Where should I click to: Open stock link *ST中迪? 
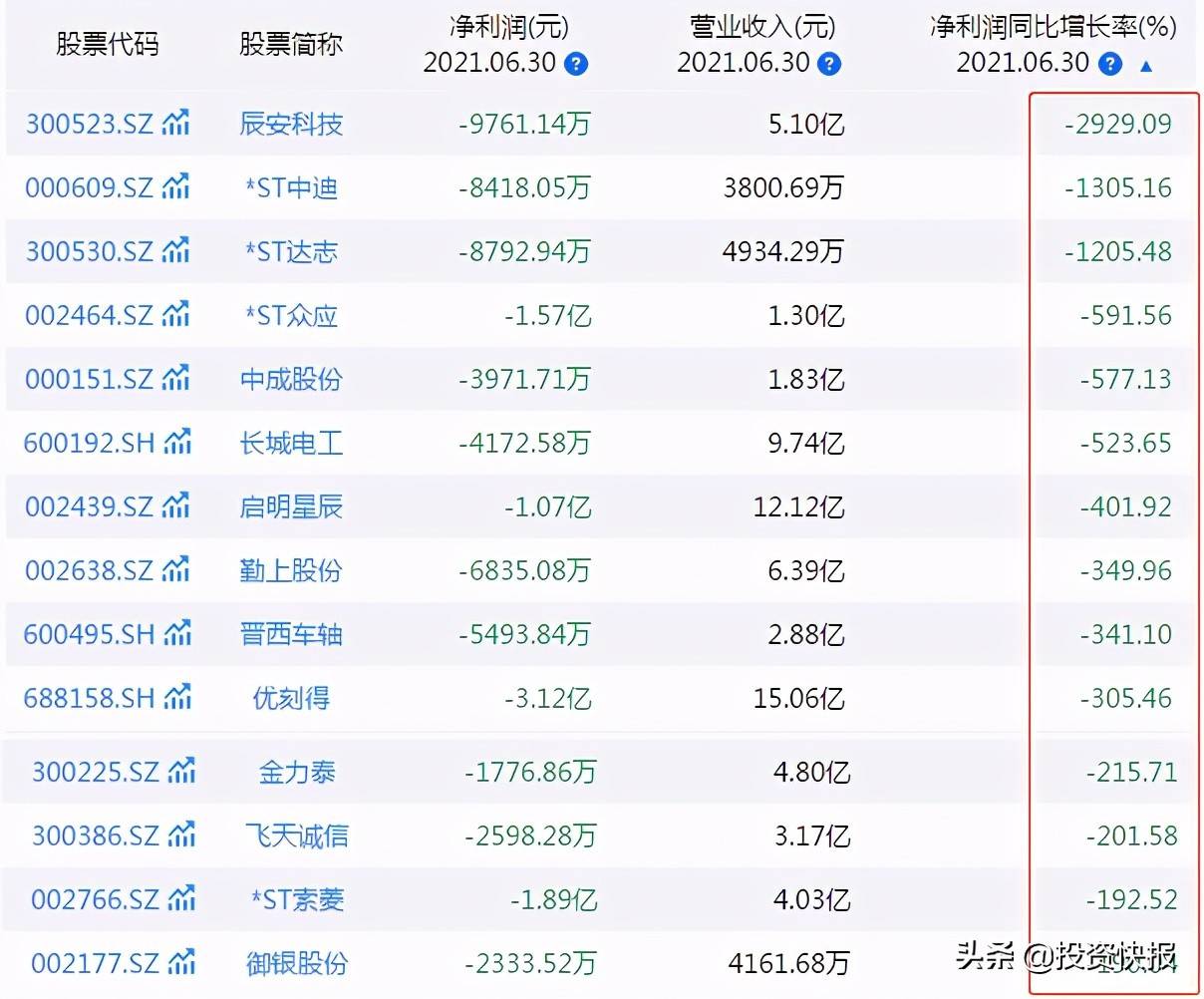coord(291,187)
